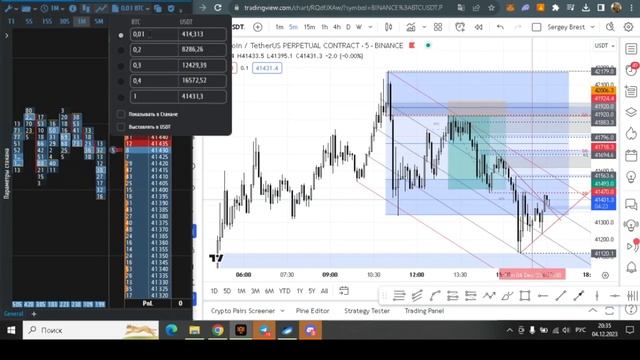Screen dimensions: 640x360
Task: Open the indicator templates grid icon
Action: click(x=438, y=27)
